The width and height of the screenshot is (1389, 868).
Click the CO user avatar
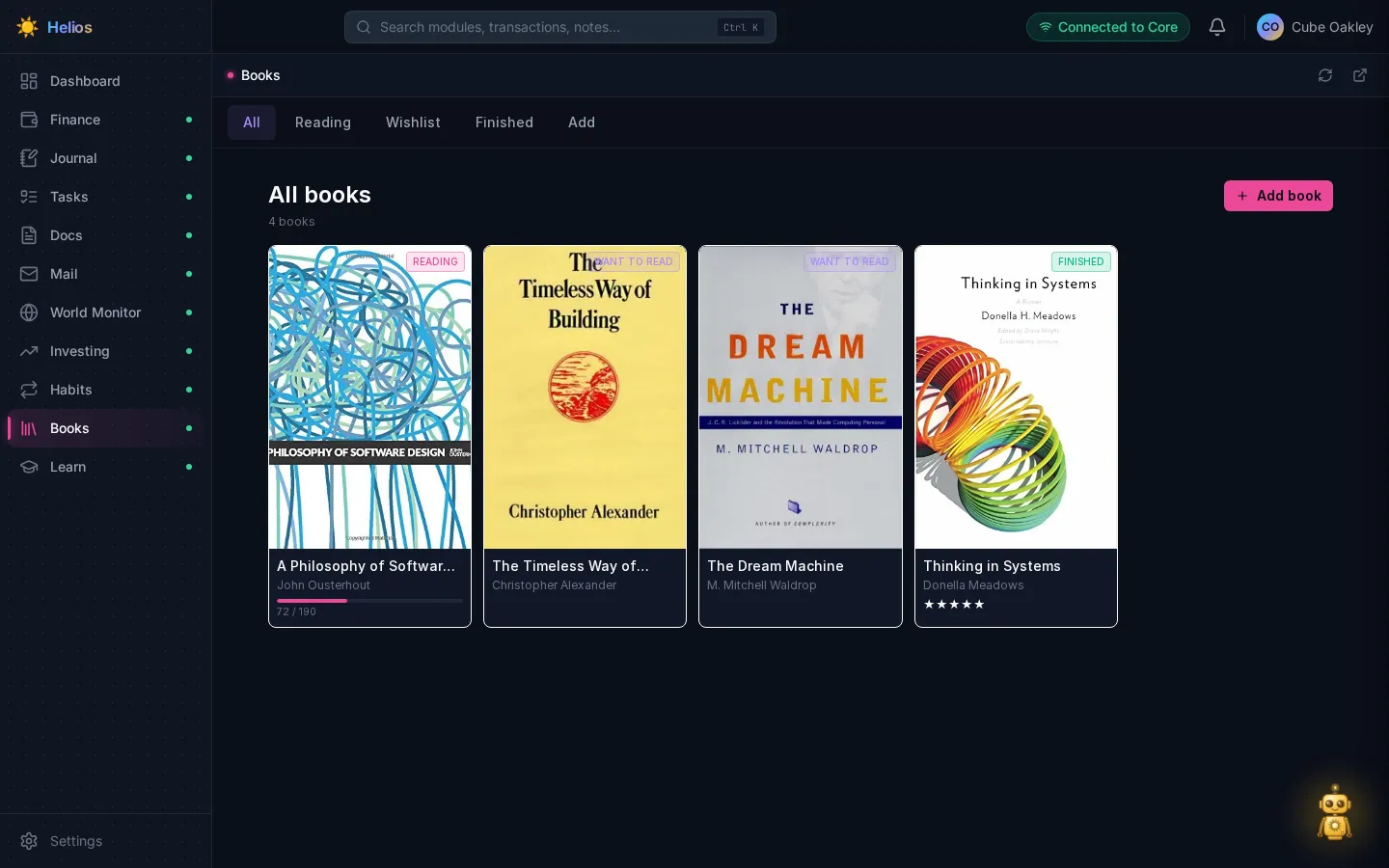click(x=1270, y=27)
